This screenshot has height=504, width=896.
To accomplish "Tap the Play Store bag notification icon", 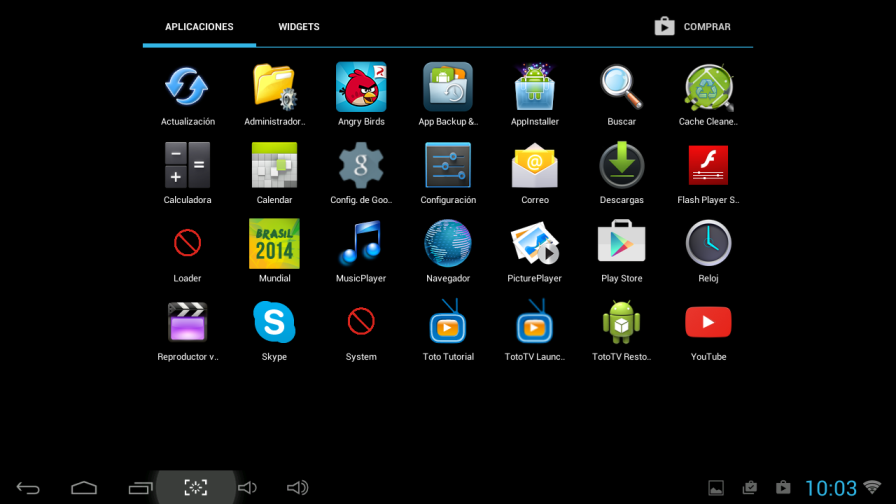I will pyautogui.click(x=783, y=487).
